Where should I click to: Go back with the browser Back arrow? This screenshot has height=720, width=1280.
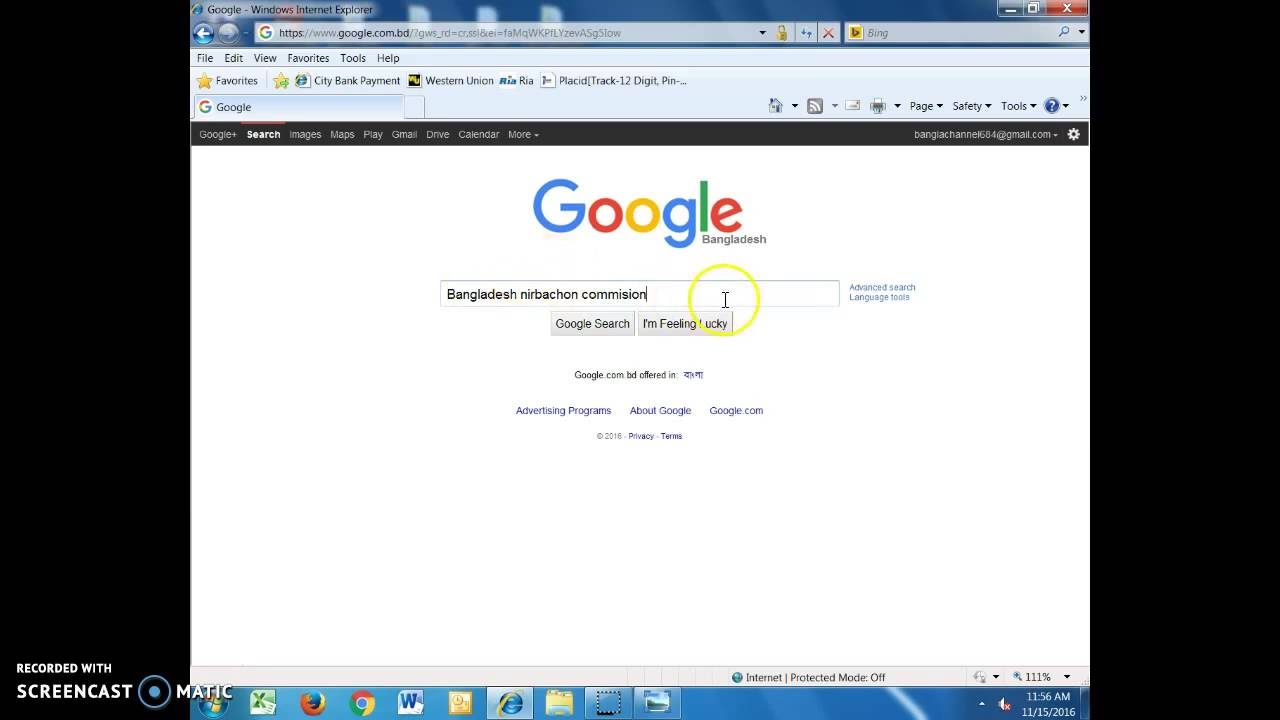[x=203, y=33]
